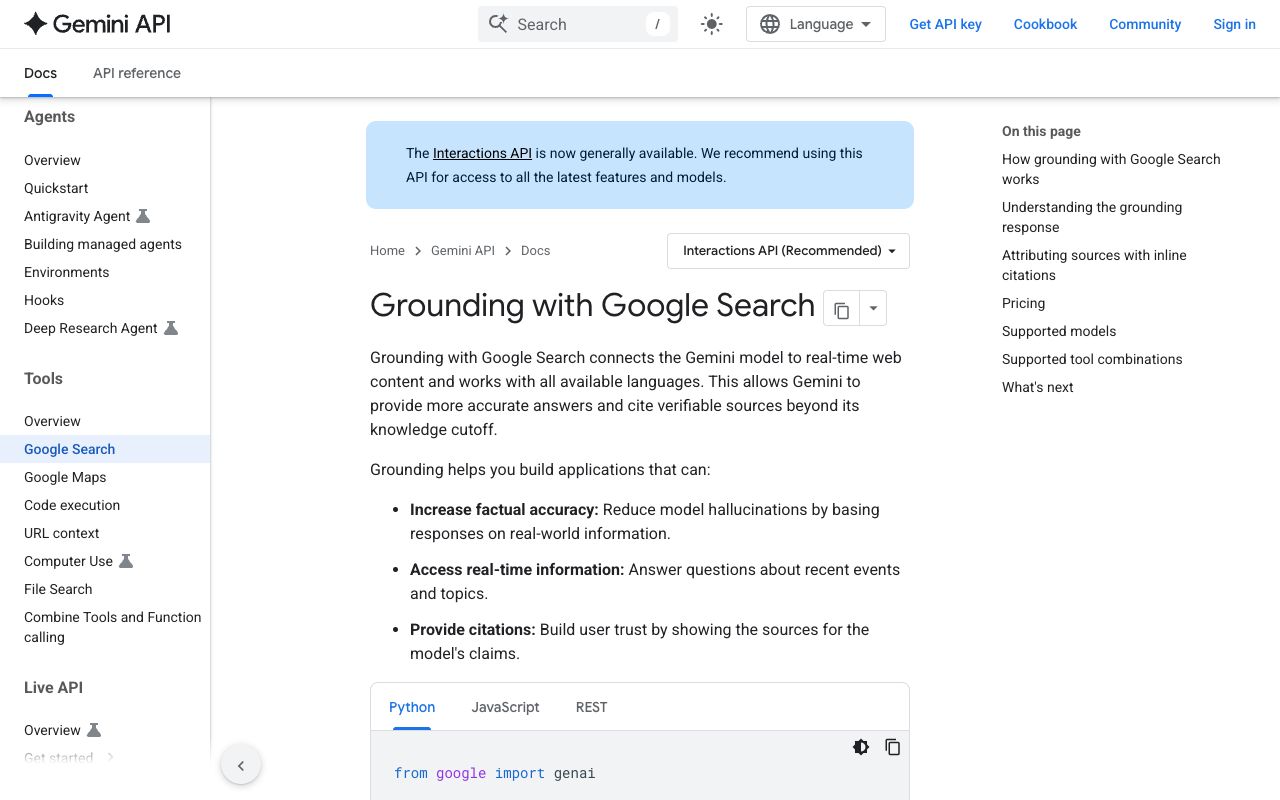Open Deep Research Agent page
The height and width of the screenshot is (800, 1280).
point(91,328)
